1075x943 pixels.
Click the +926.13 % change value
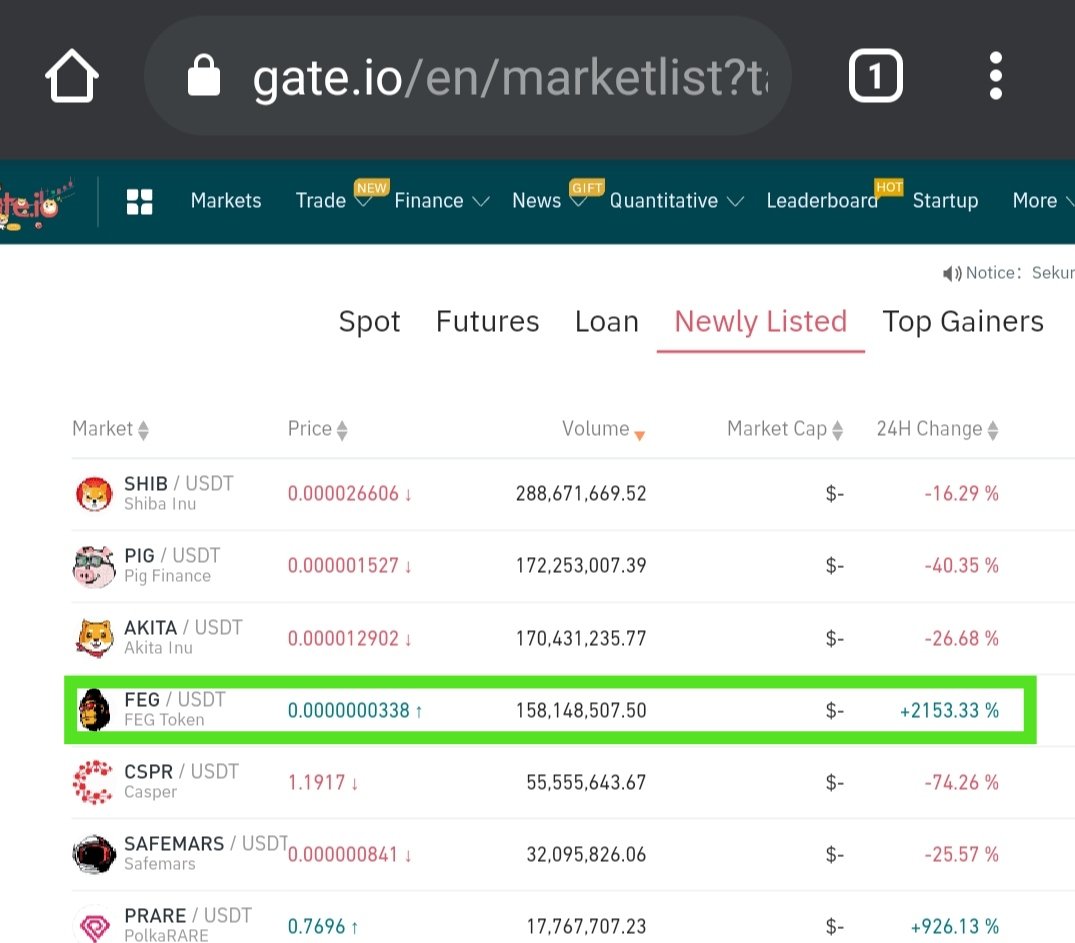[954, 927]
